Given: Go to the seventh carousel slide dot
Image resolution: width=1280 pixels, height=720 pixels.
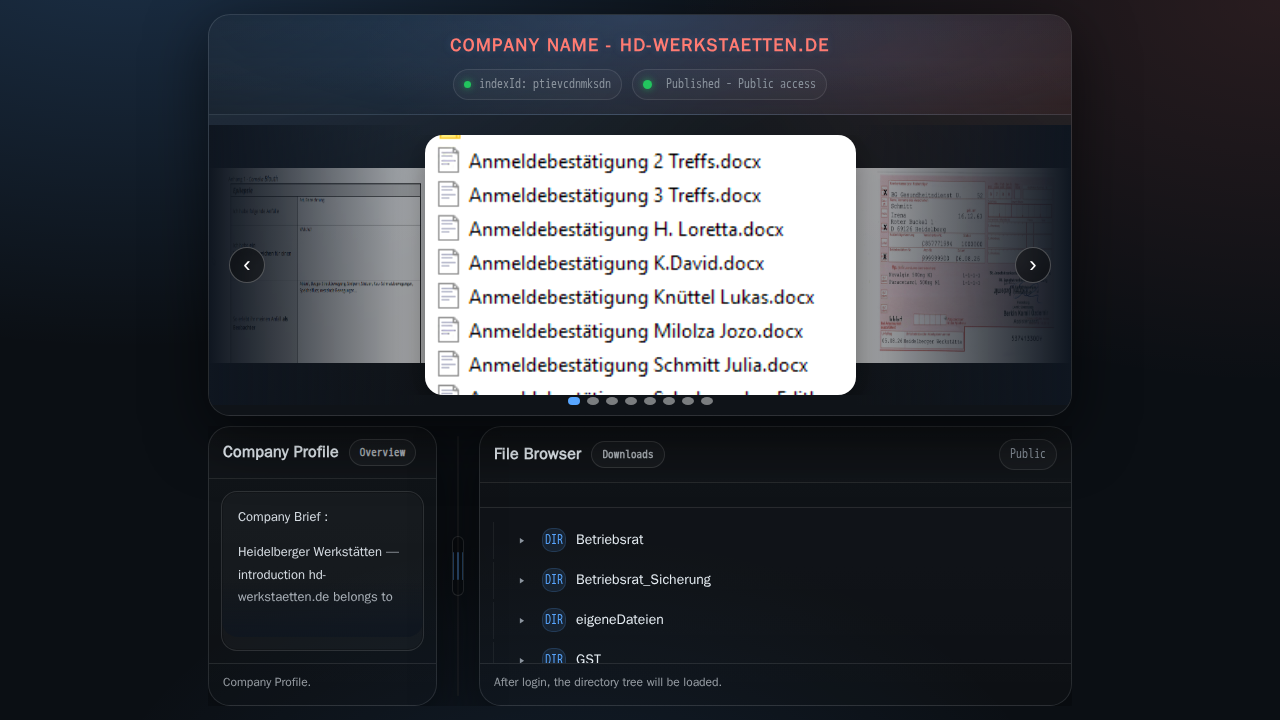Looking at the screenshot, I should (x=688, y=401).
